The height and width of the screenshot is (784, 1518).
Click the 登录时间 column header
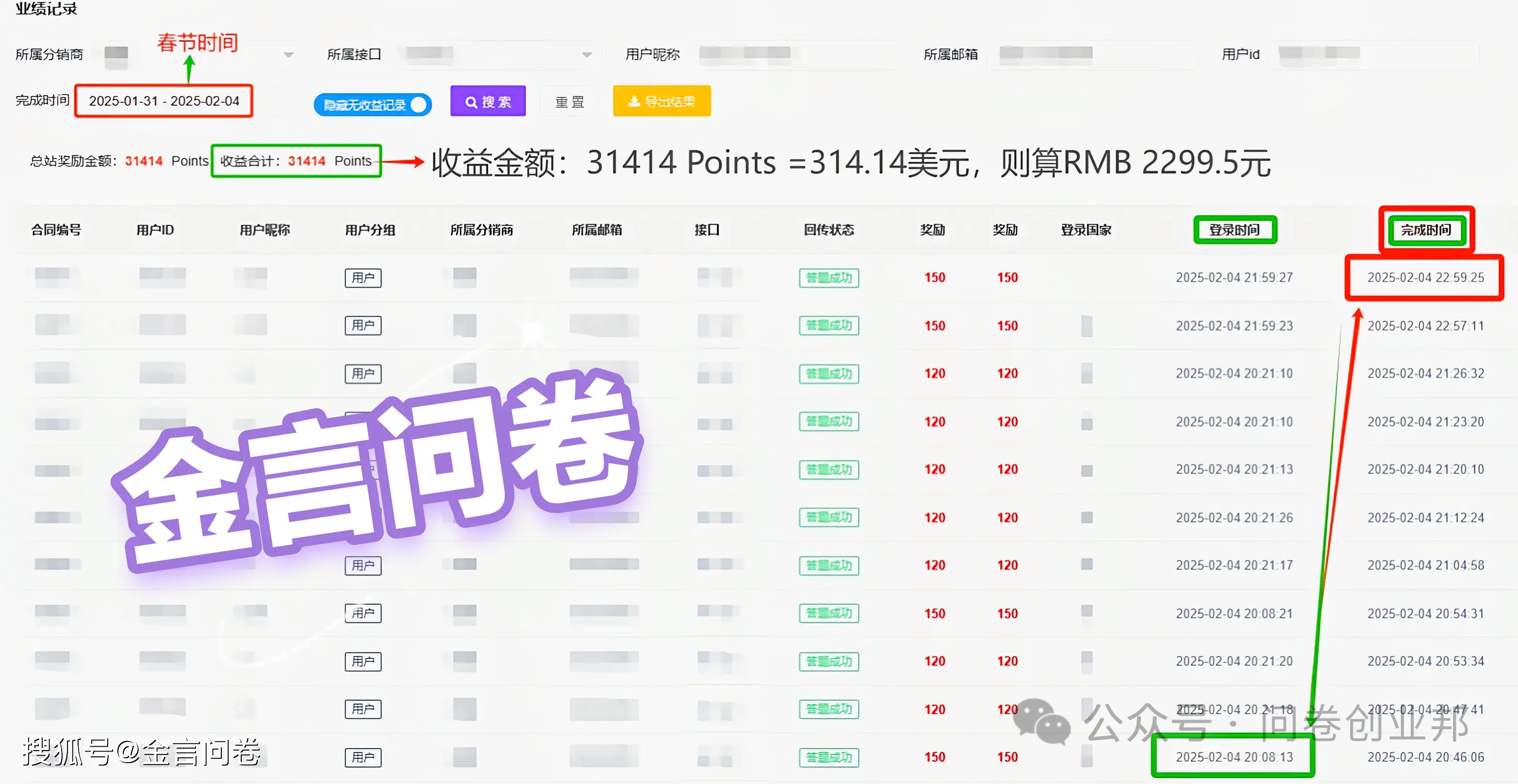(x=1235, y=230)
